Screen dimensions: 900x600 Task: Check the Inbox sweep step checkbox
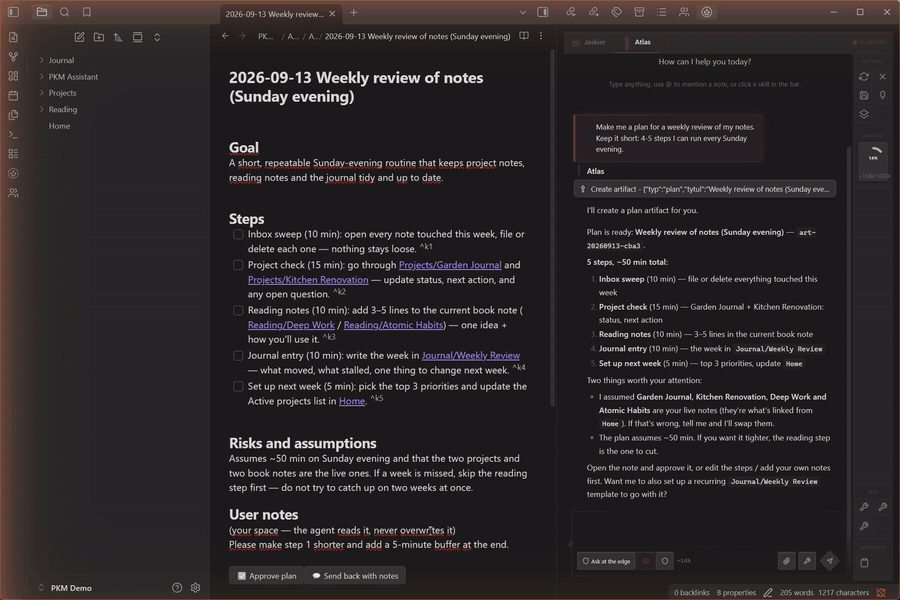[238, 234]
